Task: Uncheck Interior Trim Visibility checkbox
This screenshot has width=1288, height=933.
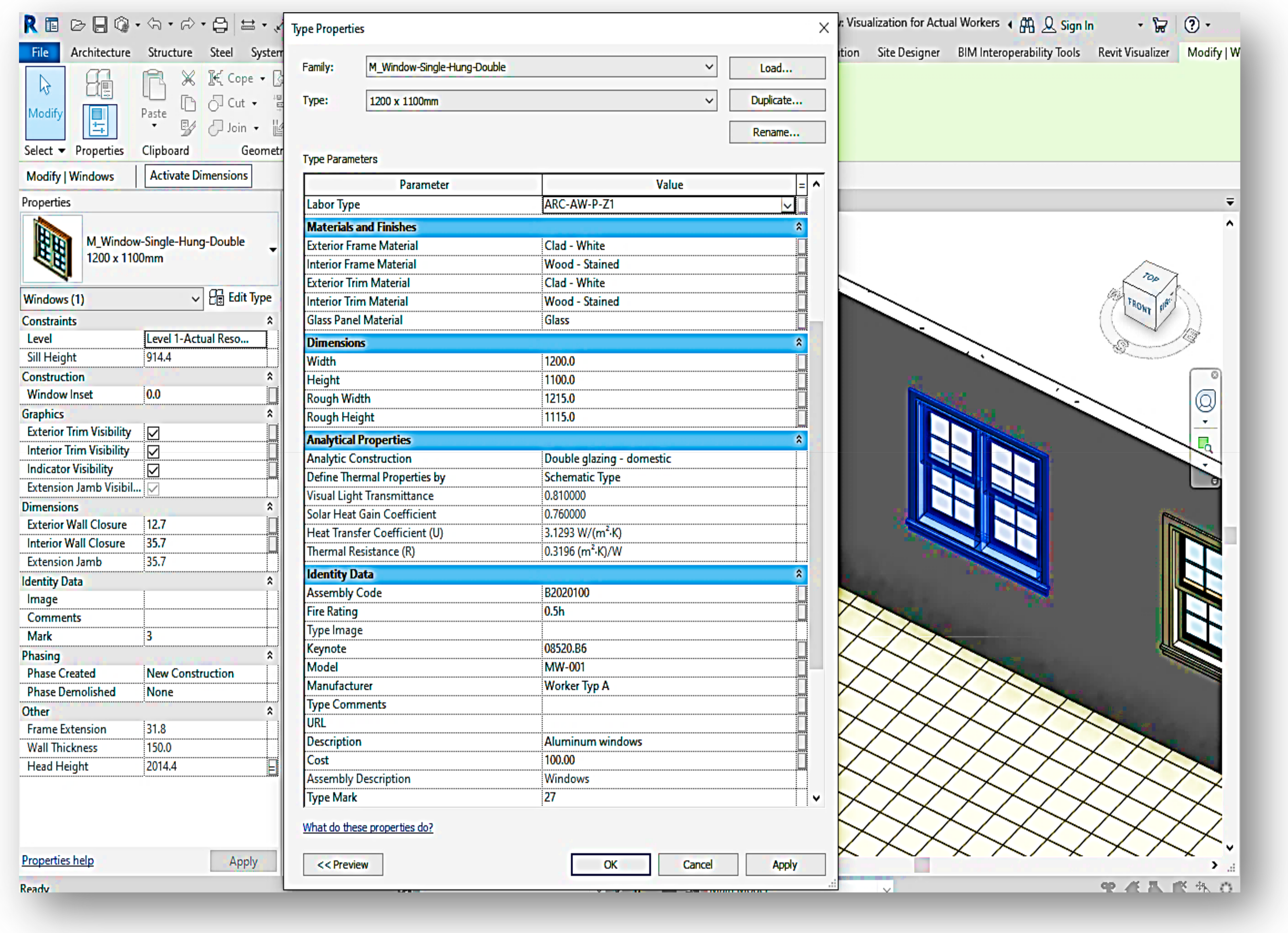Action: (153, 452)
